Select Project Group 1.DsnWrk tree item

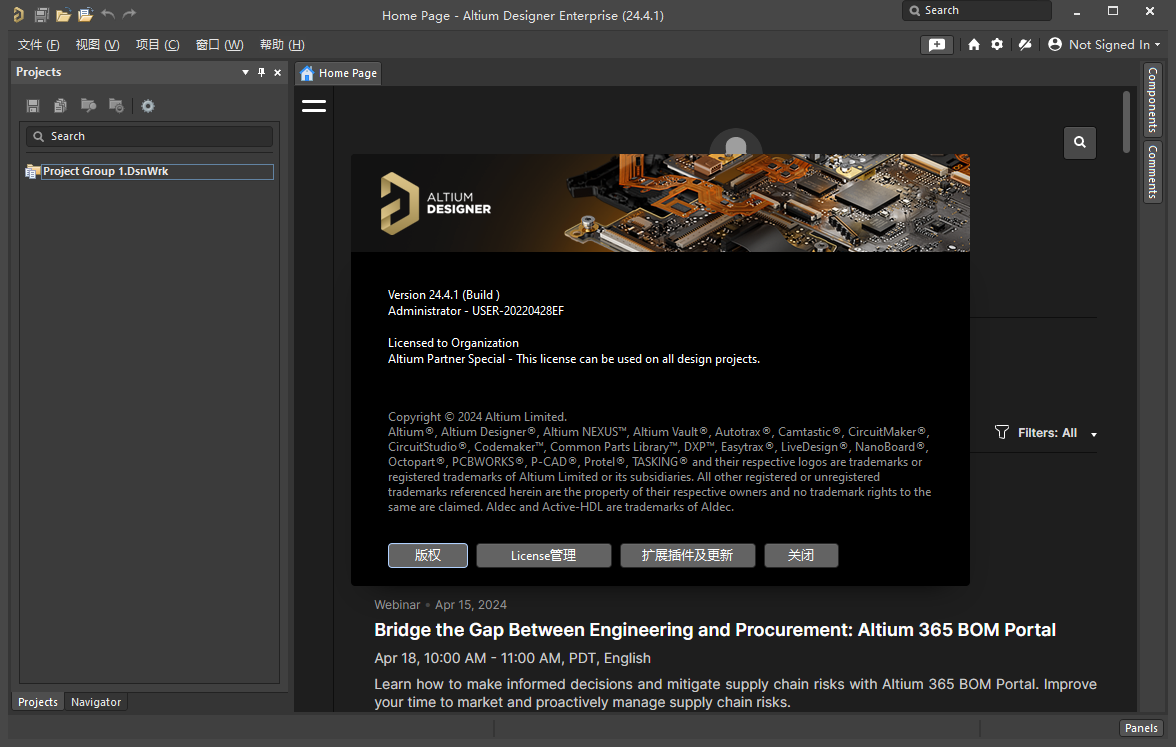click(158, 172)
